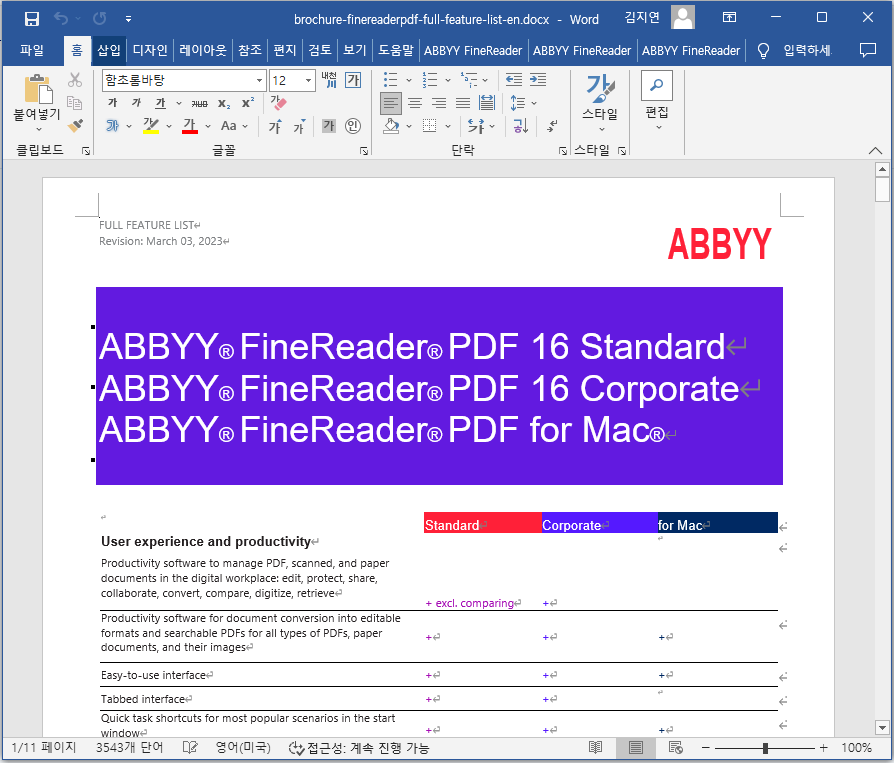This screenshot has width=894, height=763.
Task: Click distributed alignment icon
Action: (487, 103)
